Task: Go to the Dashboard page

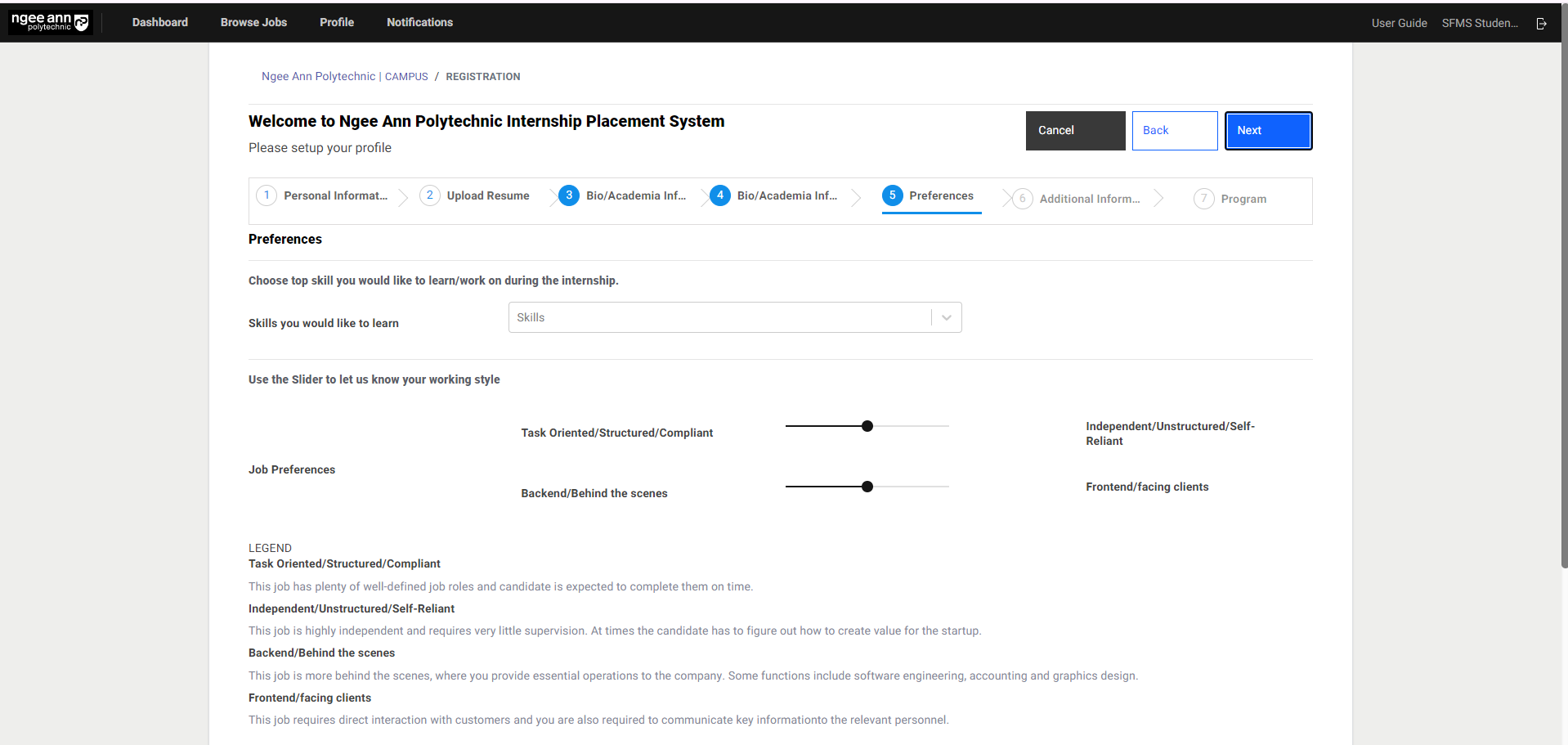Action: tap(160, 22)
